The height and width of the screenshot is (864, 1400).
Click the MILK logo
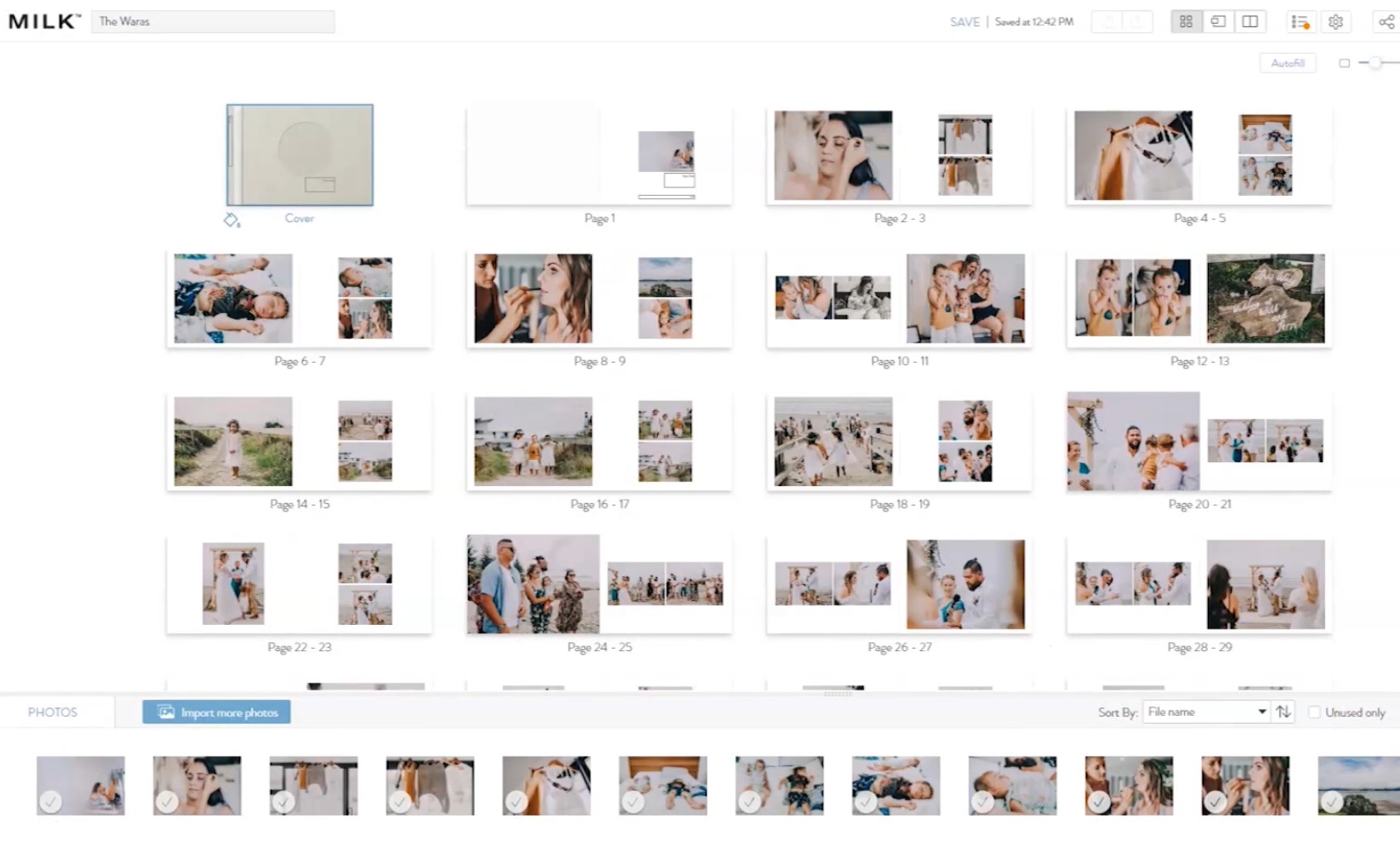pyautogui.click(x=44, y=21)
